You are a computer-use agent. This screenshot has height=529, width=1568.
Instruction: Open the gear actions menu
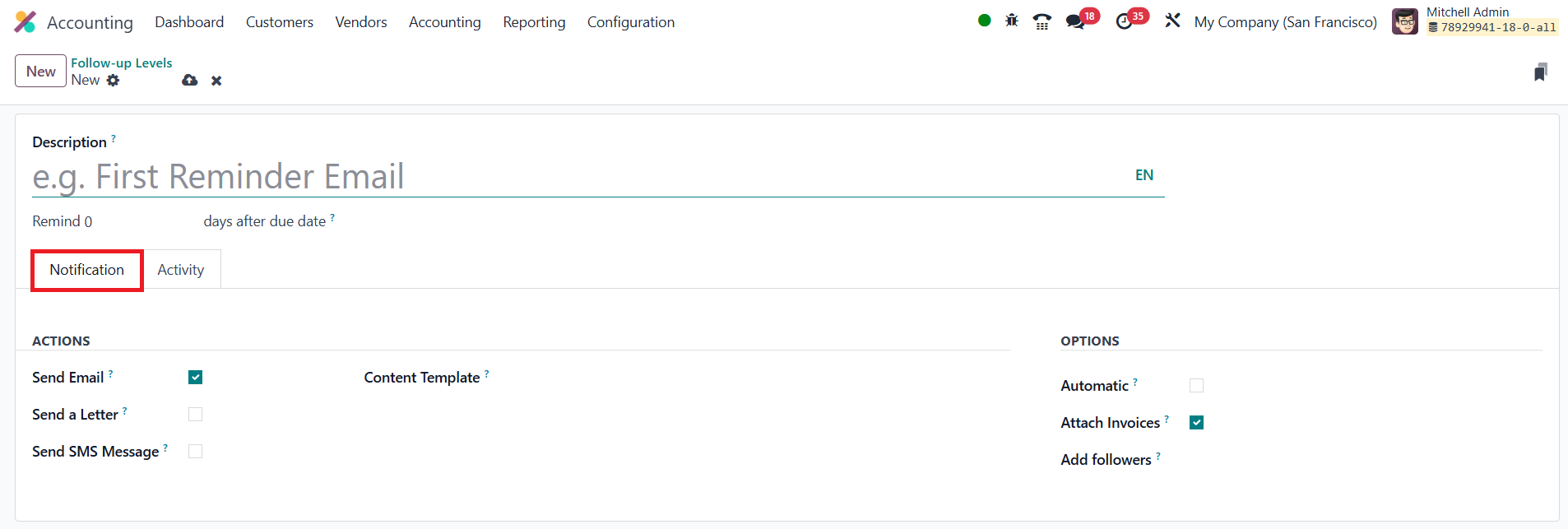point(114,80)
